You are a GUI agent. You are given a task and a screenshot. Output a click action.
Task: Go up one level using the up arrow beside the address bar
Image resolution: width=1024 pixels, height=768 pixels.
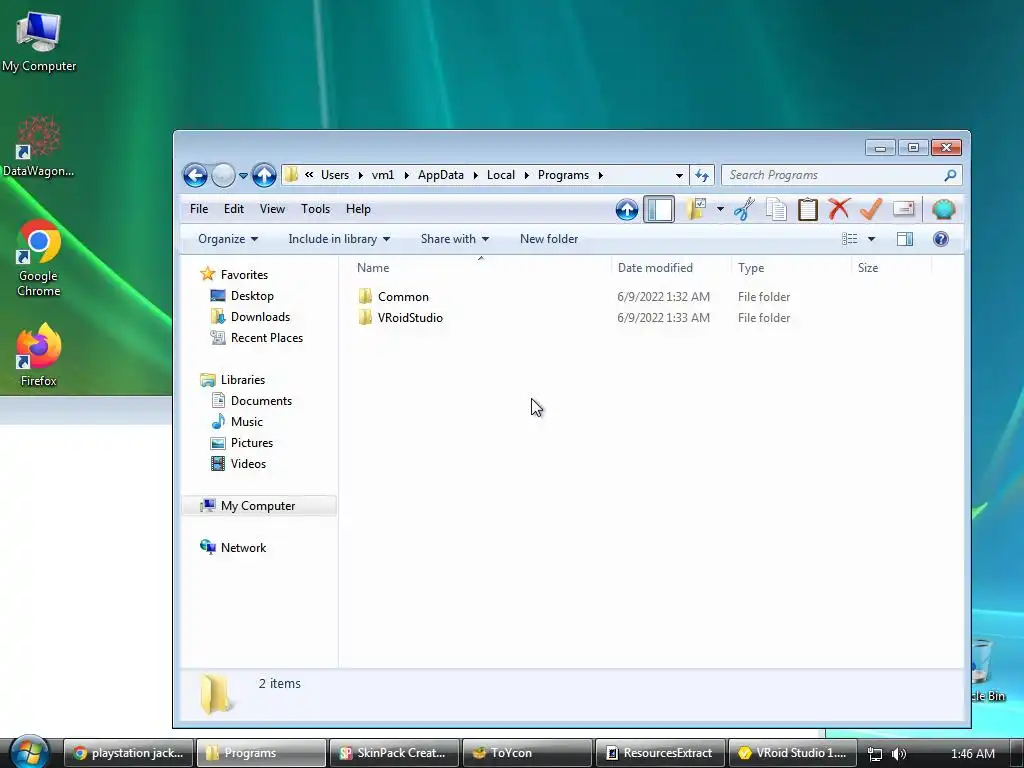(264, 175)
